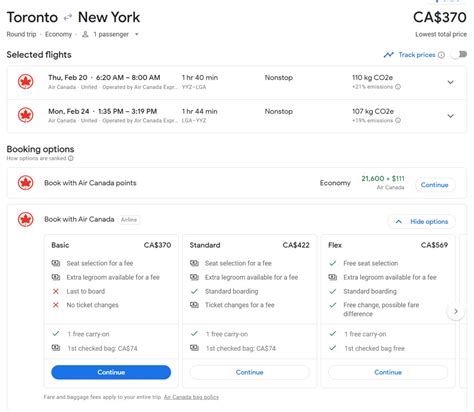Viewport: 474px width, 412px height.
Task: Click Continue under the Flex fare
Action: pyautogui.click(x=388, y=372)
